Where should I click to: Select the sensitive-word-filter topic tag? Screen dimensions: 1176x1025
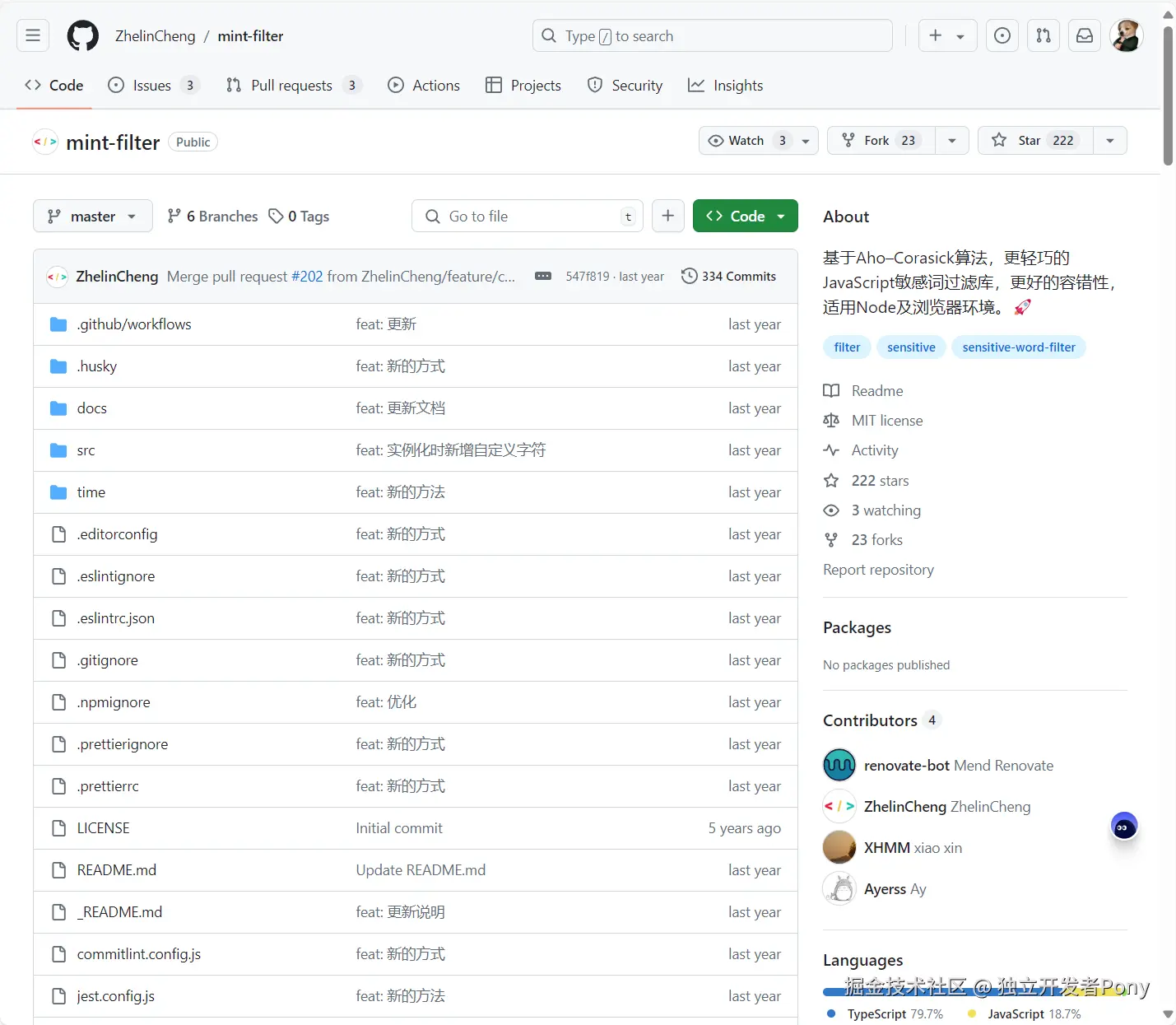point(1019,347)
